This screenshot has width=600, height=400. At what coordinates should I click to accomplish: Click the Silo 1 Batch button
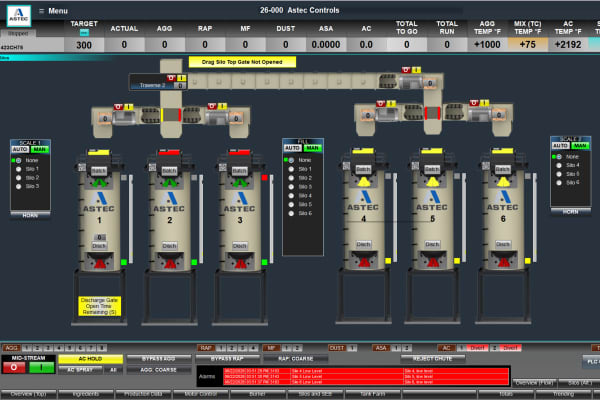point(99,171)
